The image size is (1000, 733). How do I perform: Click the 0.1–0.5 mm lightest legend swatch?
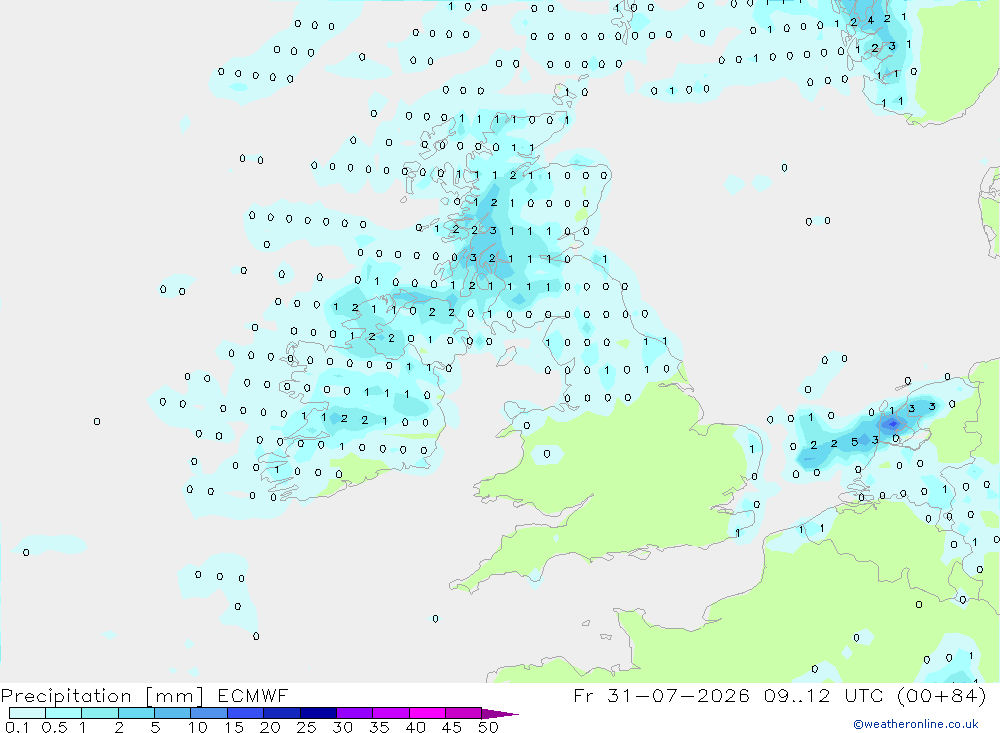[27, 713]
